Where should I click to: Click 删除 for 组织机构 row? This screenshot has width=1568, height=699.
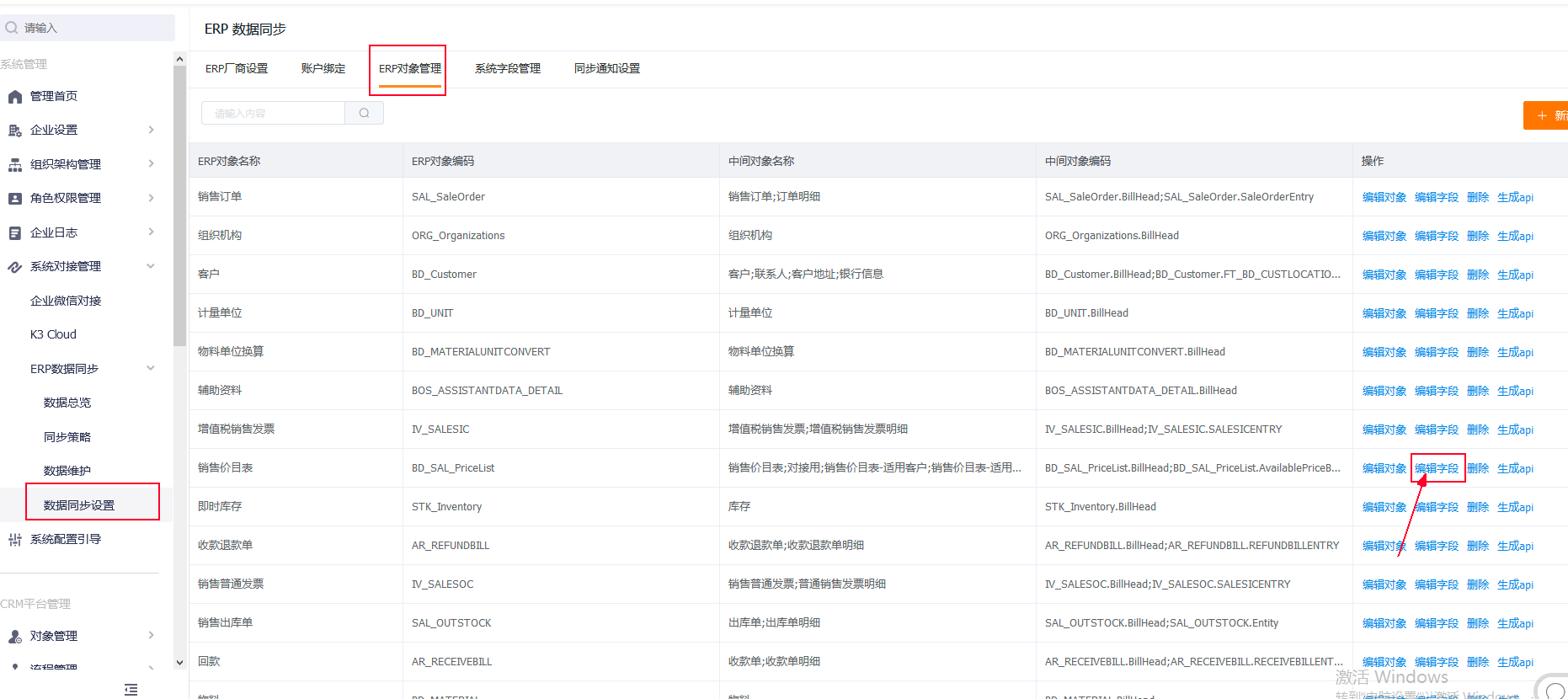click(1478, 236)
